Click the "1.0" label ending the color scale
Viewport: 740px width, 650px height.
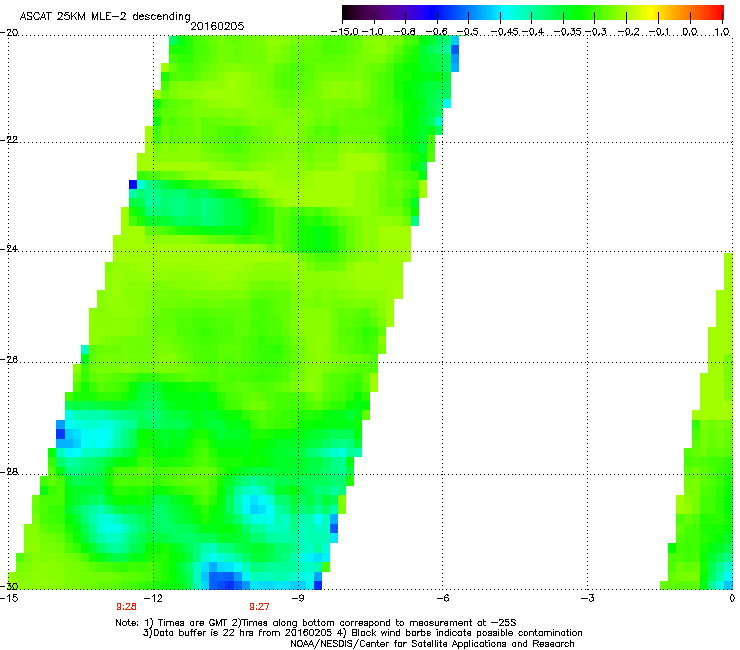(722, 32)
